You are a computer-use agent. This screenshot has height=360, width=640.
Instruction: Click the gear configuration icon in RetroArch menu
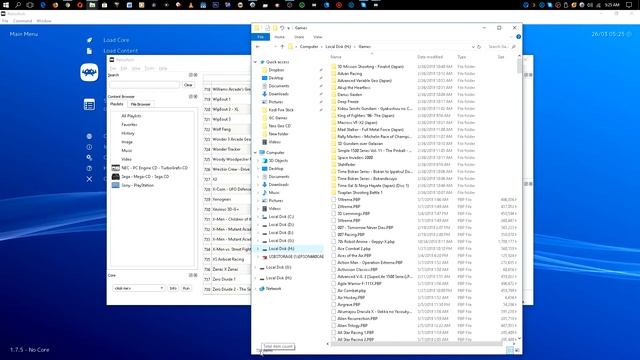pyautogui.click(x=89, y=158)
